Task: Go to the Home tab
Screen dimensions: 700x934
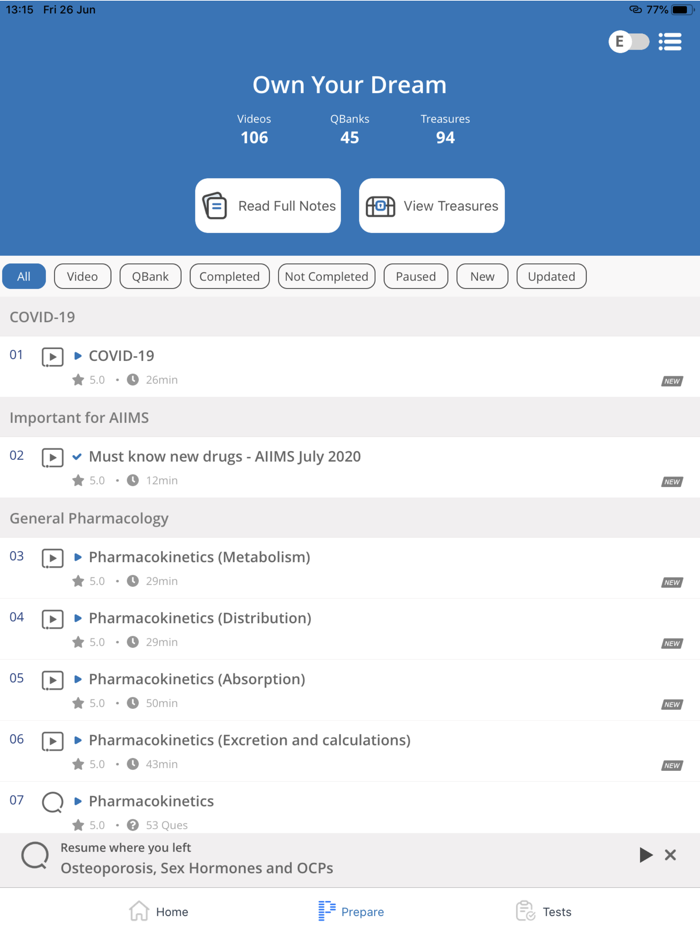Action: [158, 911]
